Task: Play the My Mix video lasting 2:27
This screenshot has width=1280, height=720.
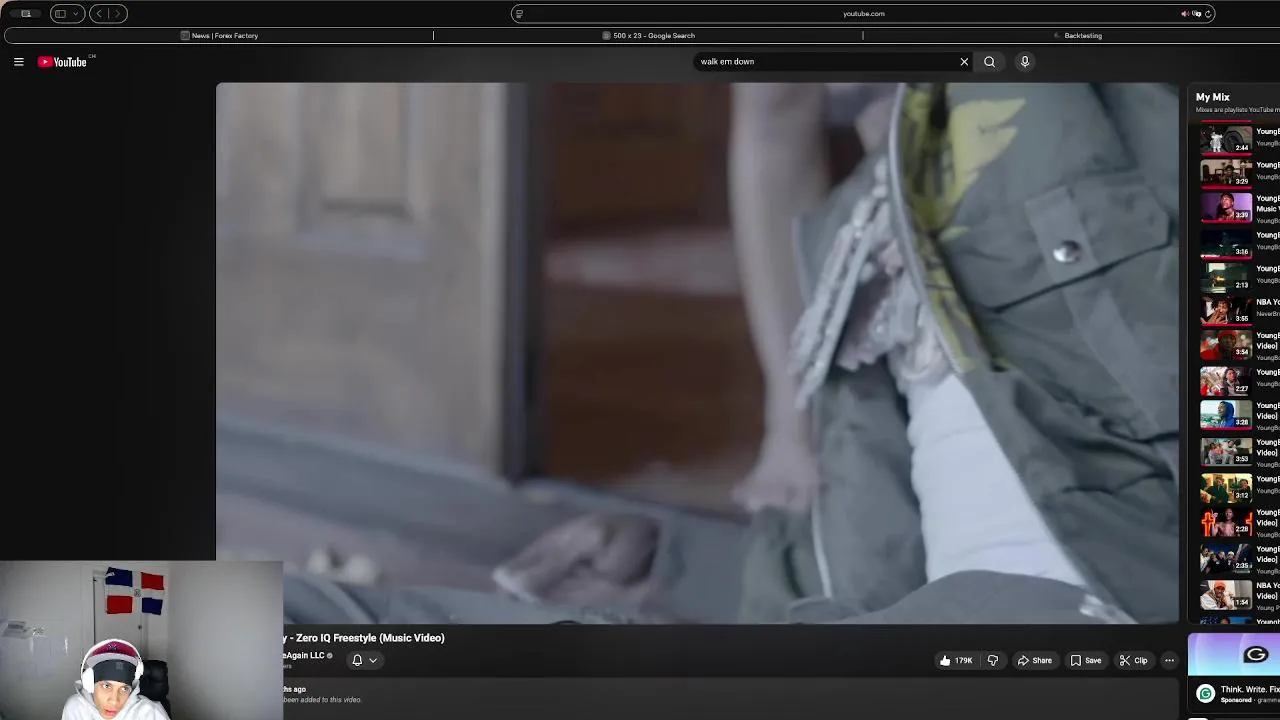Action: pos(1225,381)
